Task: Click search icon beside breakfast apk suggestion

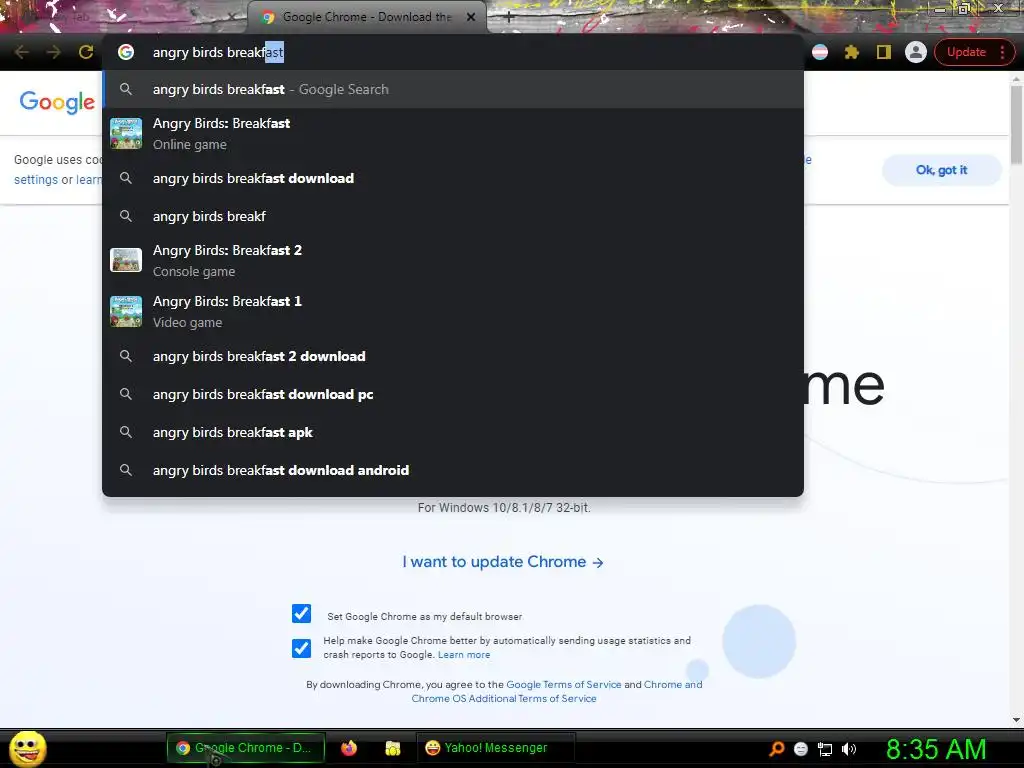Action: [x=126, y=432]
